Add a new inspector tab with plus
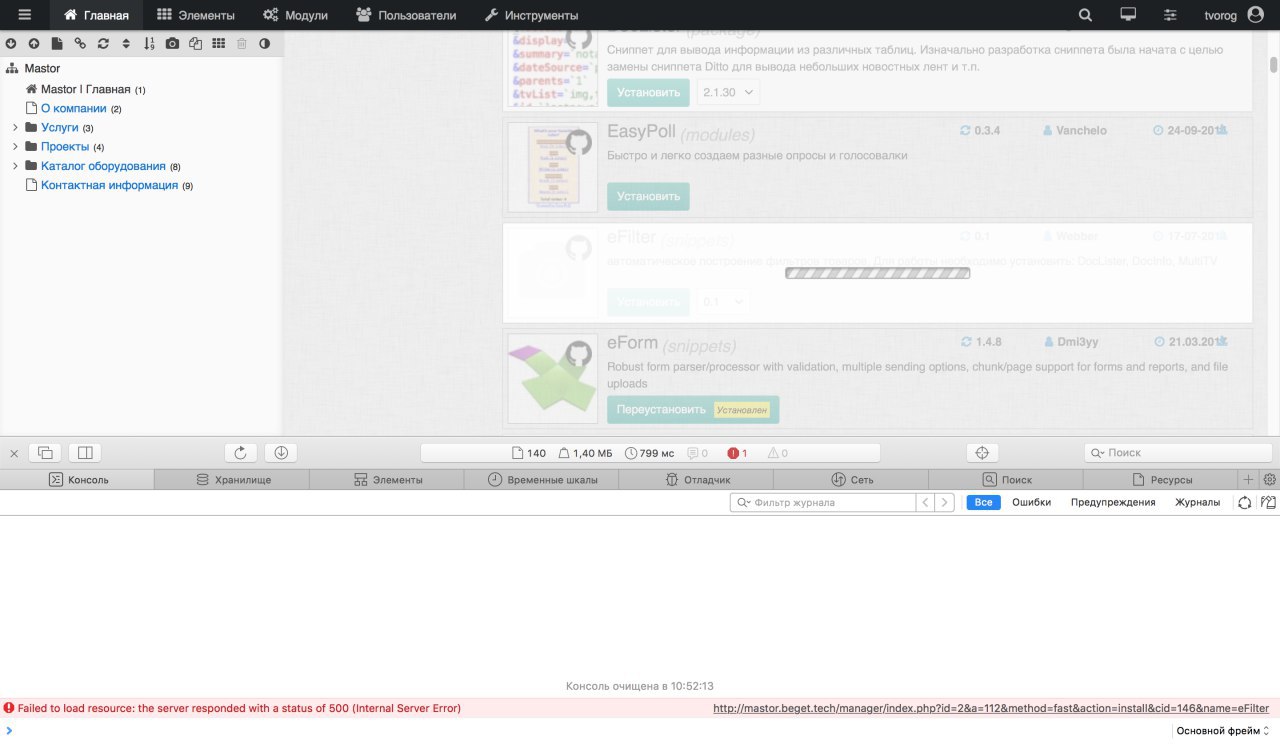The image size is (1280, 744). [1248, 480]
